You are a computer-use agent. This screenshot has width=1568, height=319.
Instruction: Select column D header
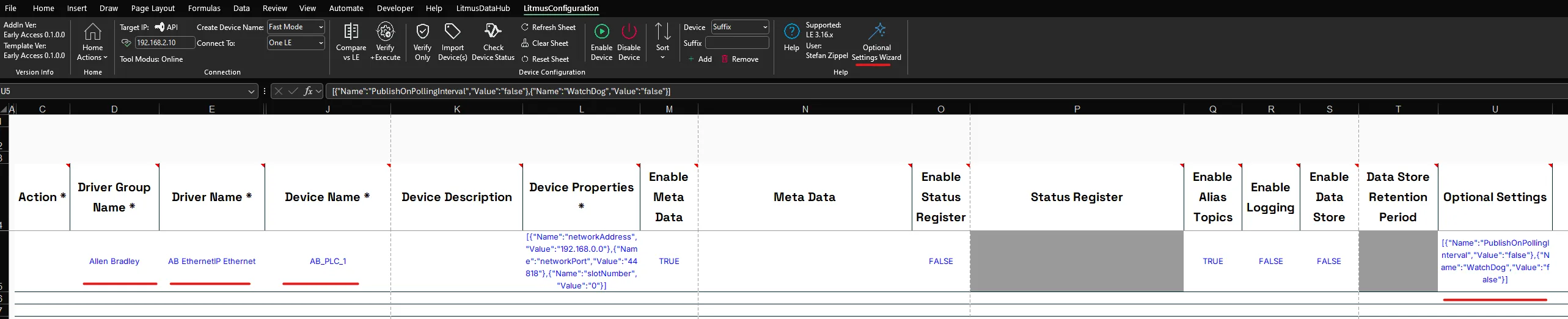coord(114,109)
